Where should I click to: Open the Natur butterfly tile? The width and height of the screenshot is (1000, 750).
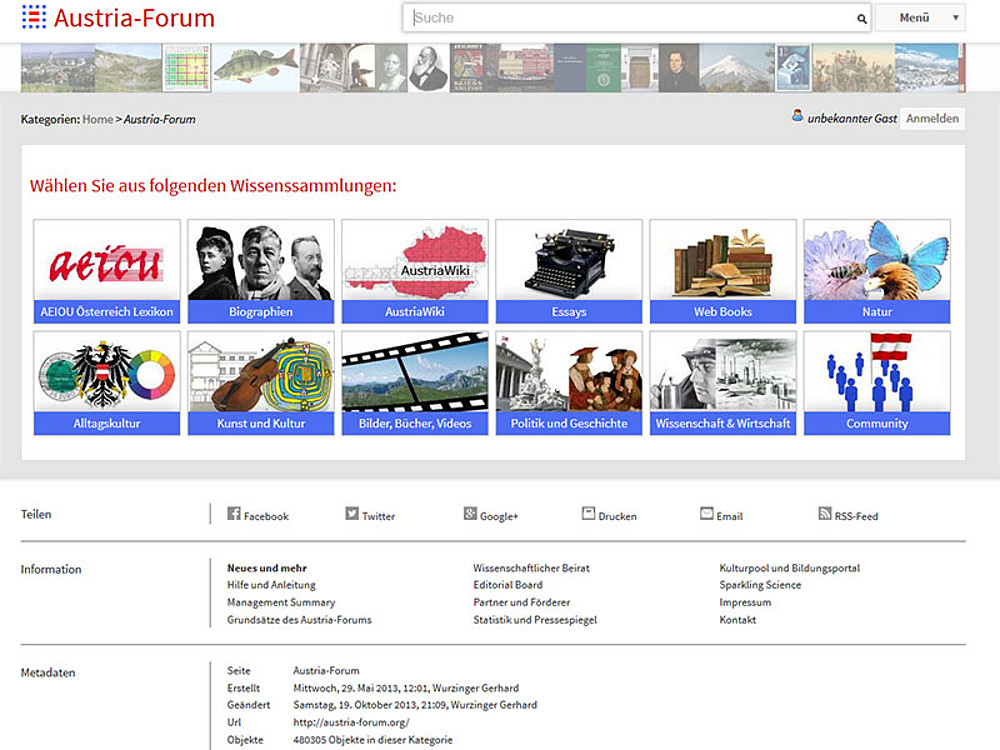coord(877,271)
